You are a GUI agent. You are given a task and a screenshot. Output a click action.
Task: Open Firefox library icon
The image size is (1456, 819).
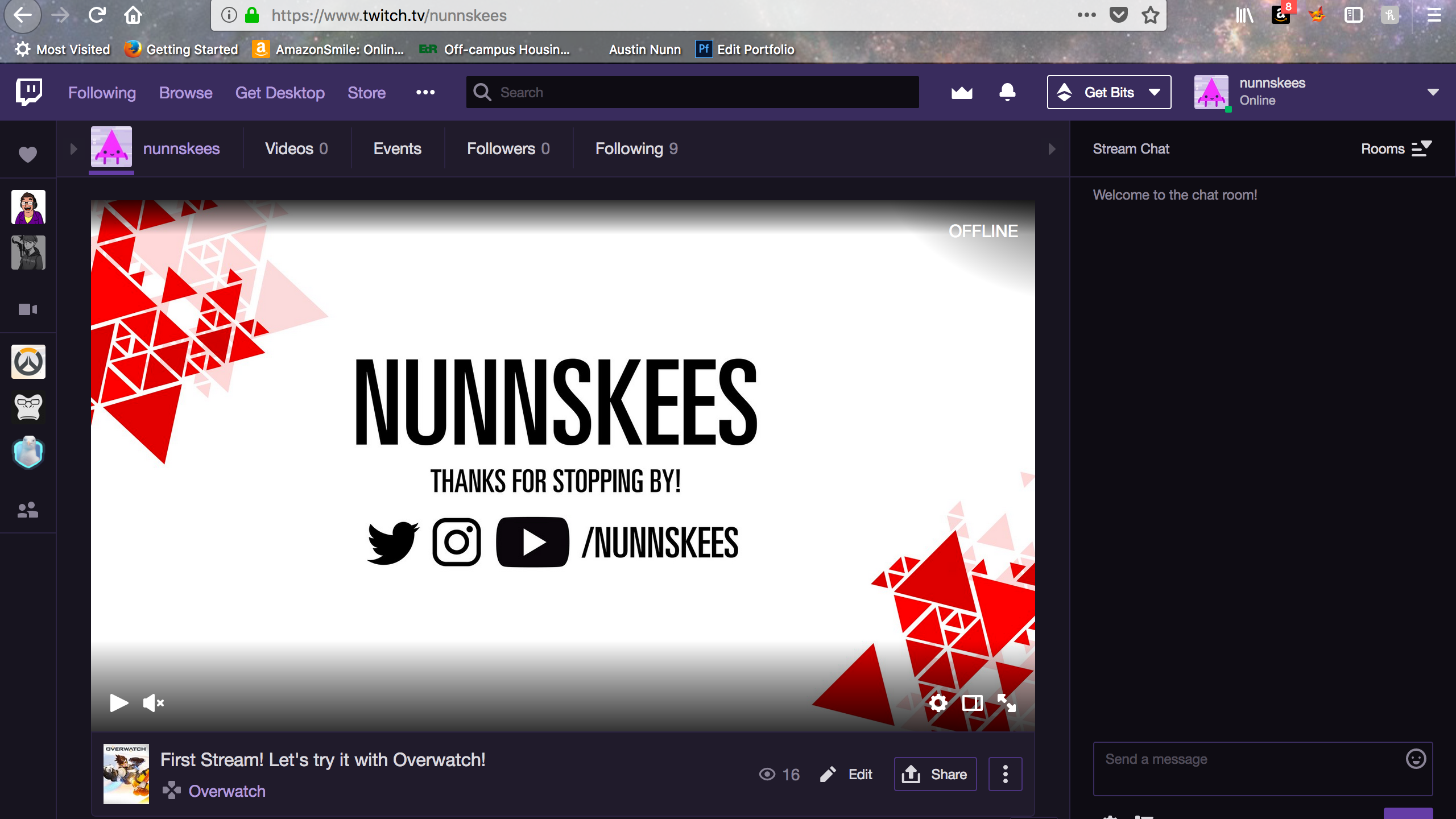pyautogui.click(x=1244, y=15)
